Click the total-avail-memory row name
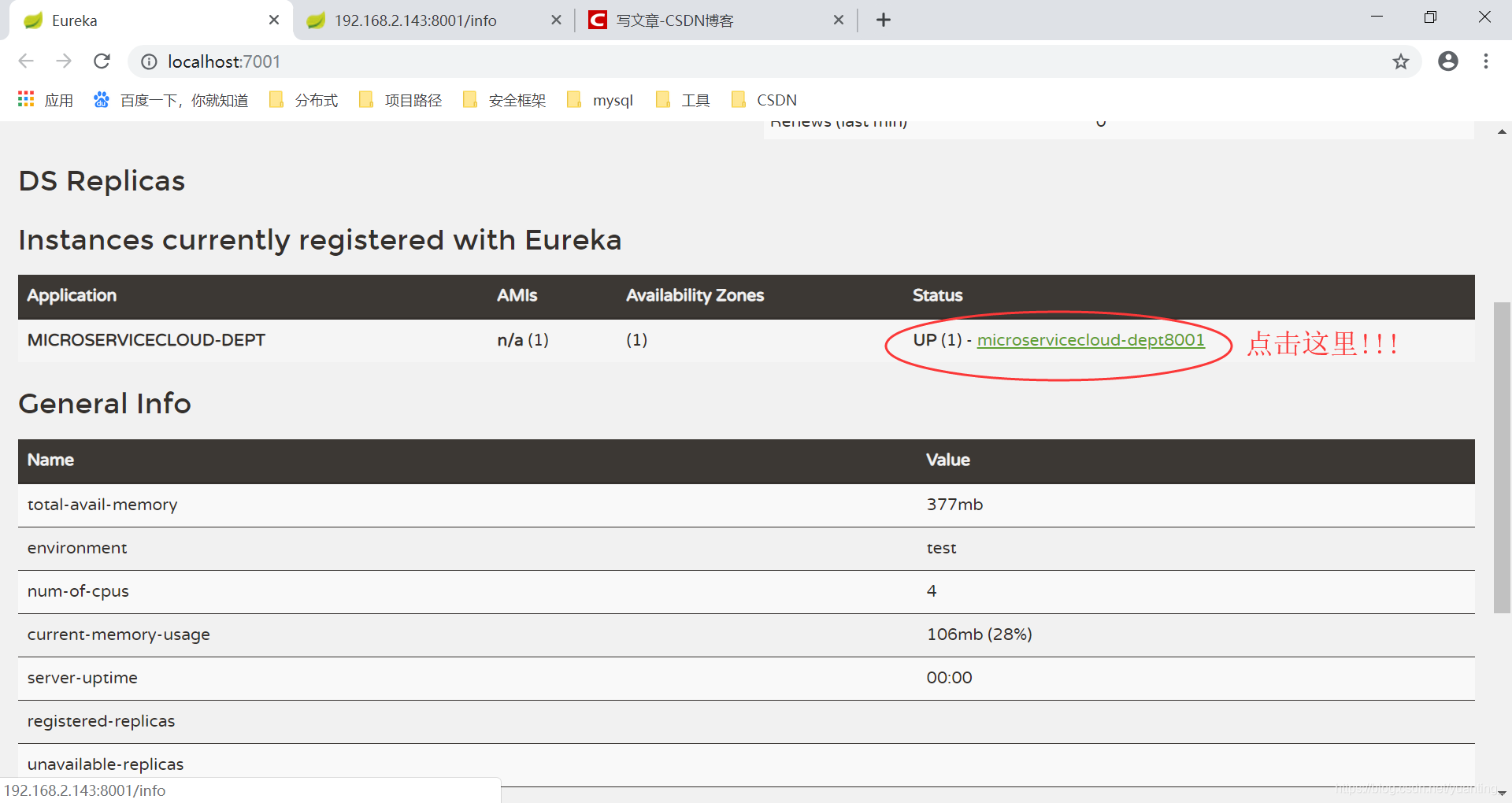 (102, 505)
